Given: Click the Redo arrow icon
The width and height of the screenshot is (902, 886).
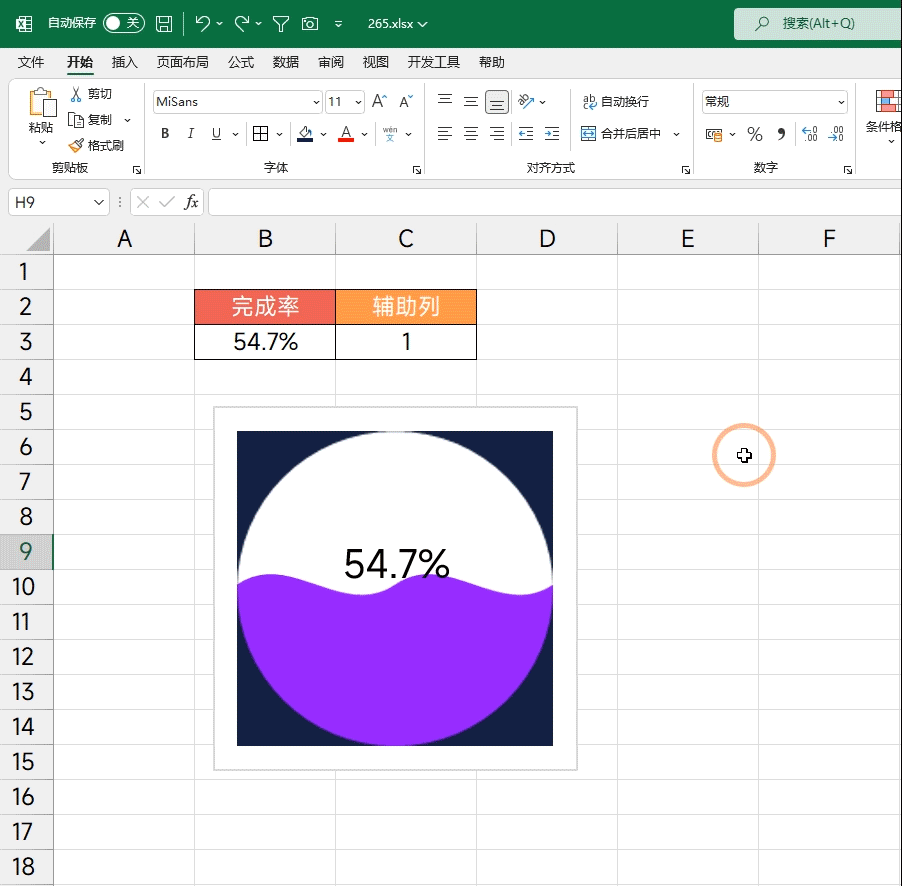Looking at the screenshot, I should point(242,24).
